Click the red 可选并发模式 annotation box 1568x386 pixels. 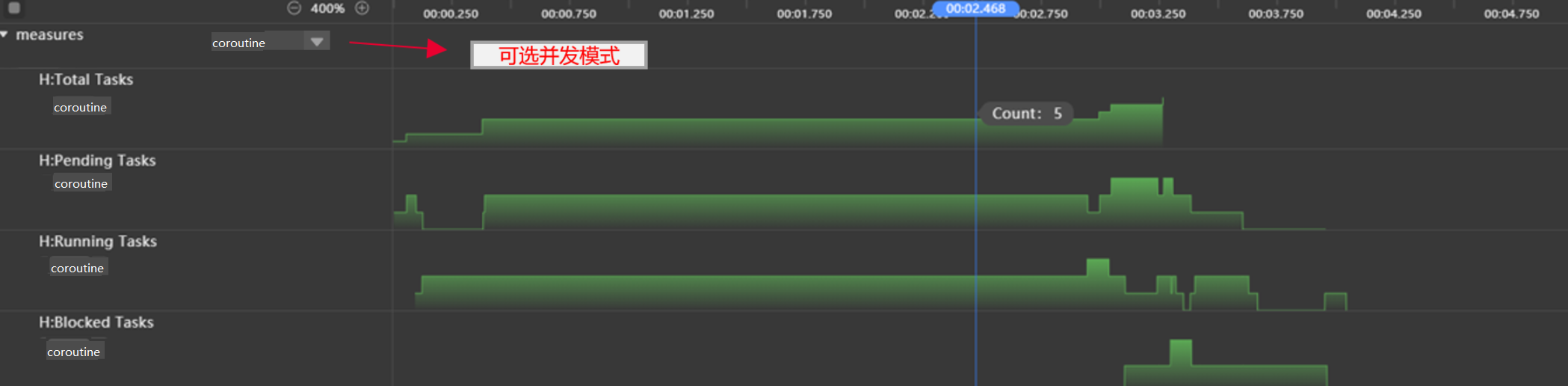point(558,55)
